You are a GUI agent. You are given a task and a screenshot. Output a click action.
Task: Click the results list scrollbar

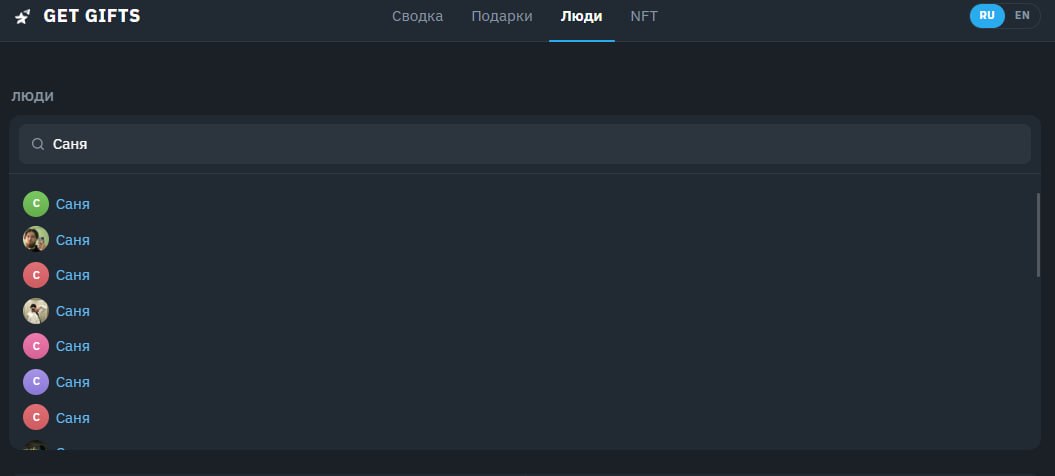[1038, 234]
